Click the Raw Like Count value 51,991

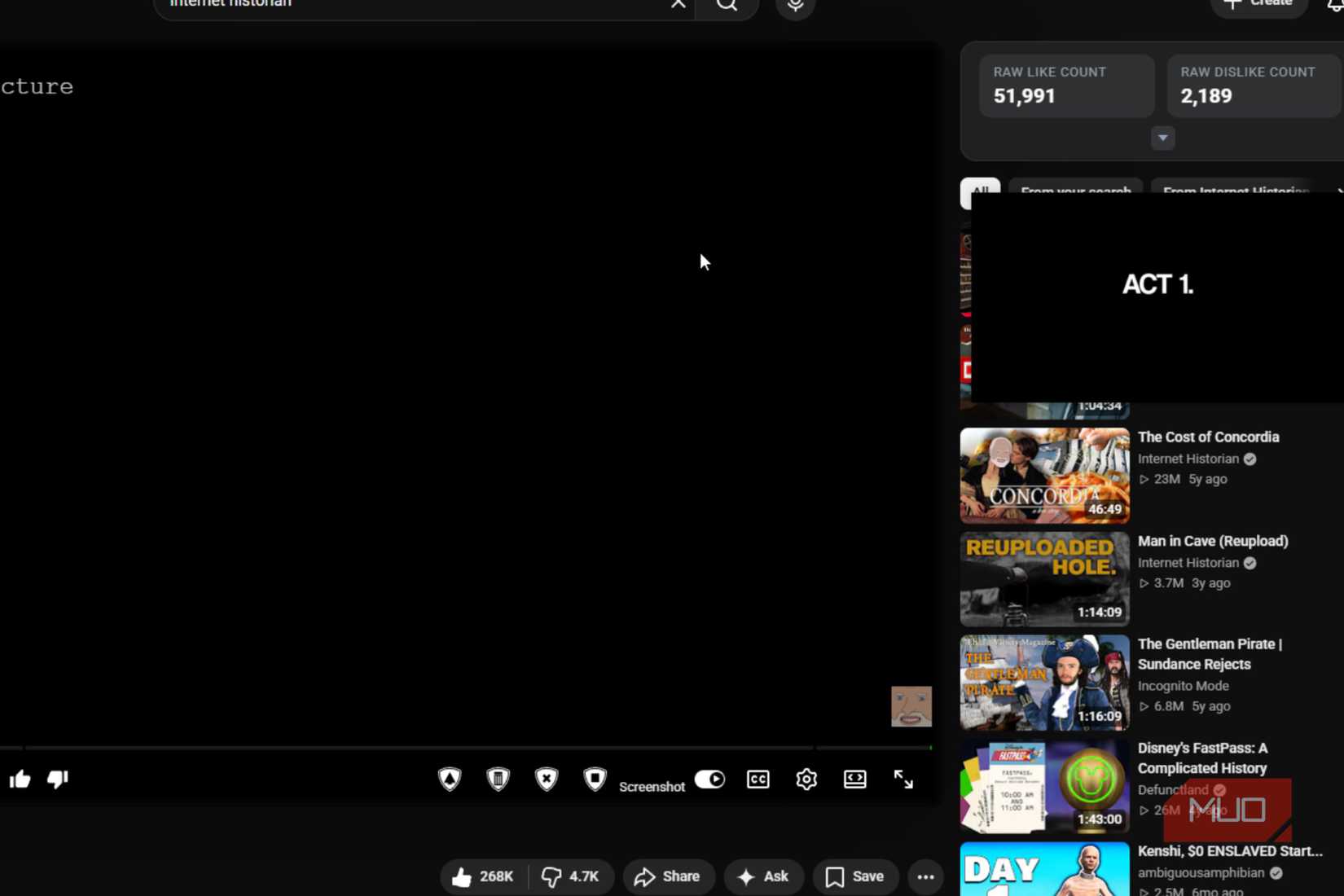point(1024,96)
